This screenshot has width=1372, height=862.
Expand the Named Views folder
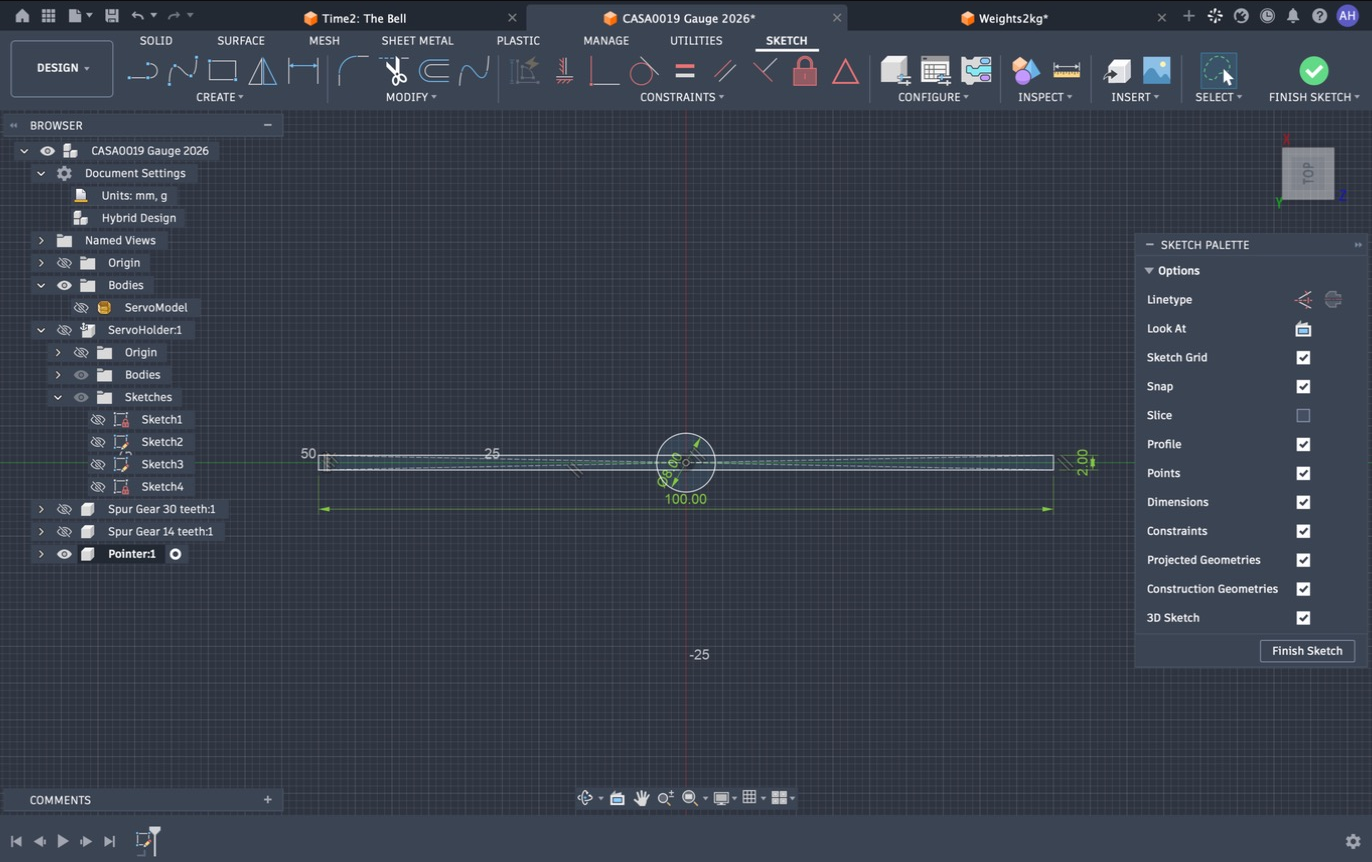41,240
